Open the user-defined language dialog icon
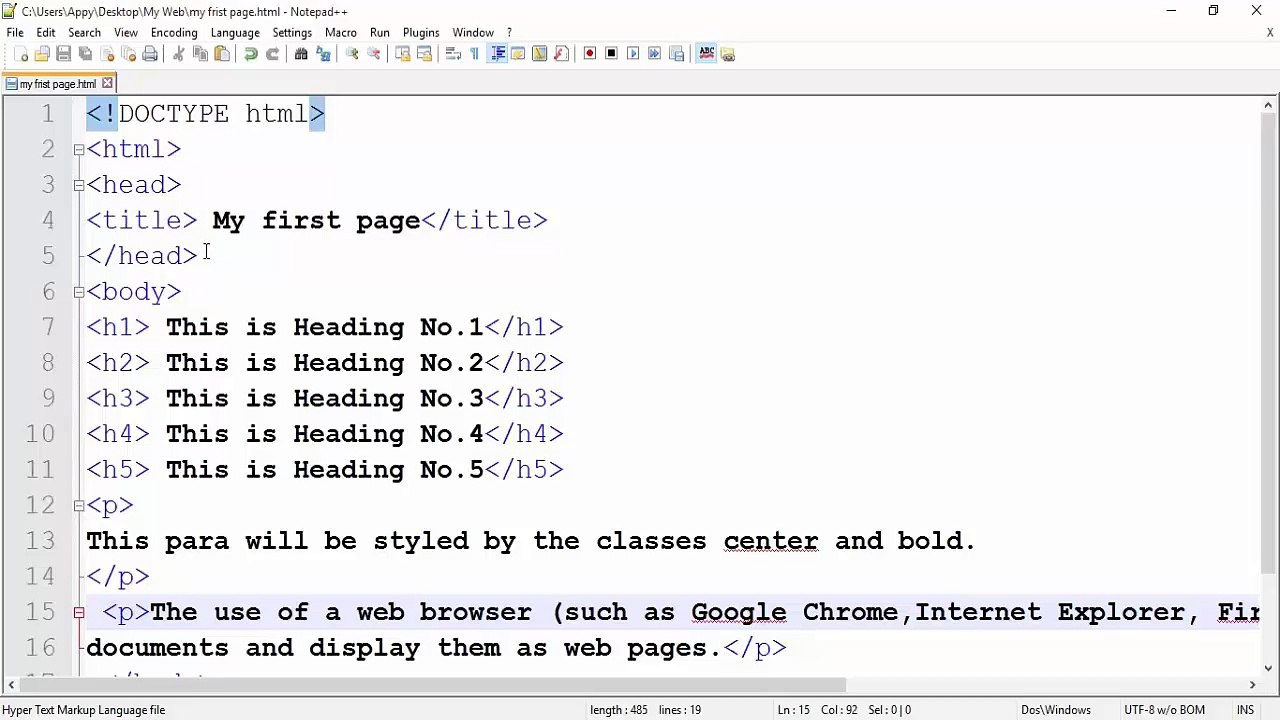1280x720 pixels. (518, 54)
